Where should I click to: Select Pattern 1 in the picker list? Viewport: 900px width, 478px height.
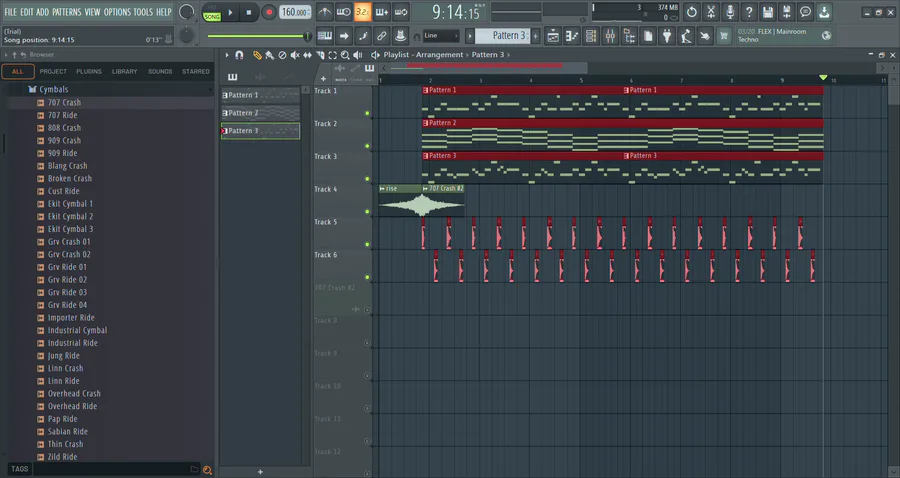[260, 95]
